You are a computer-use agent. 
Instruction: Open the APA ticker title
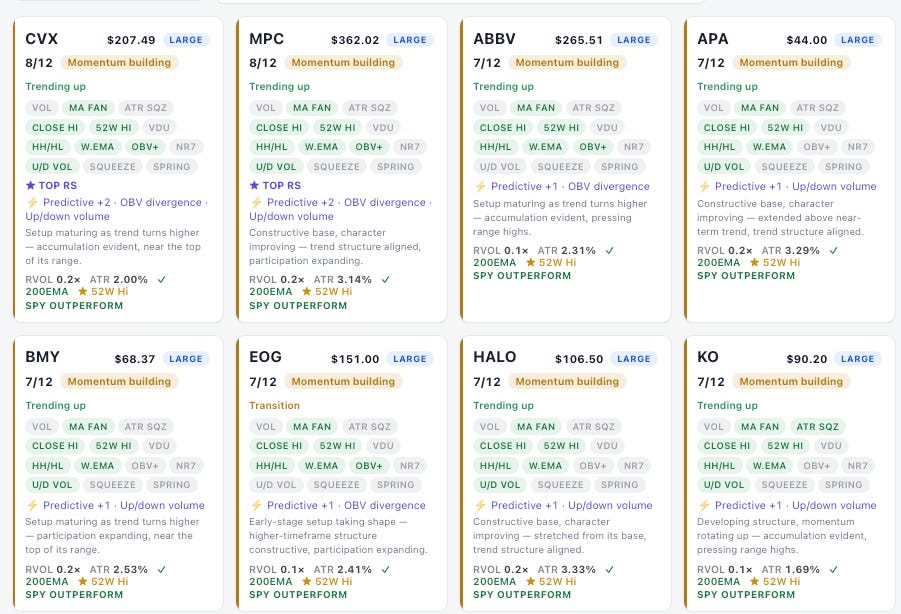[713, 38]
